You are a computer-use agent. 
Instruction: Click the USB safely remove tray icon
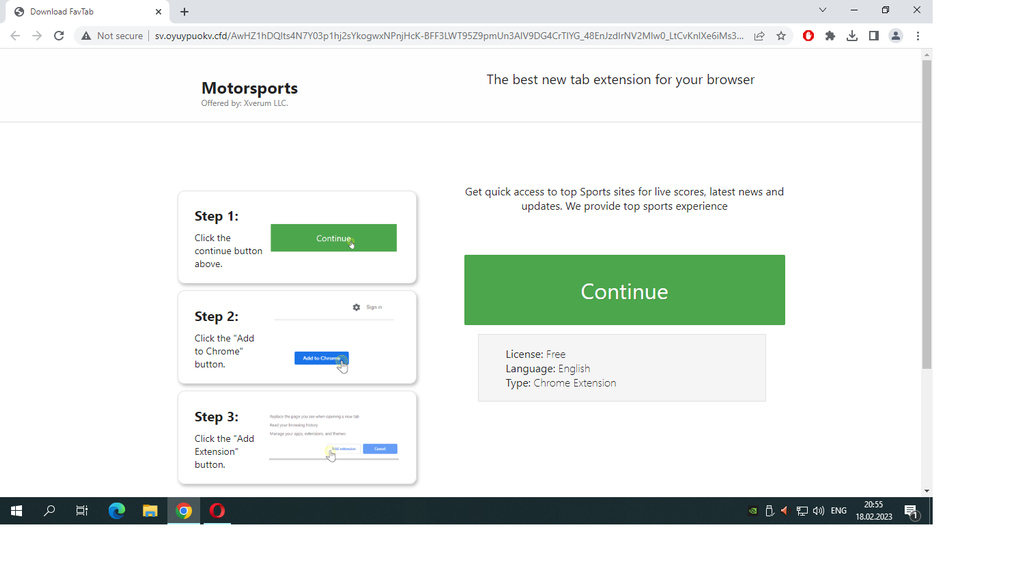769,511
